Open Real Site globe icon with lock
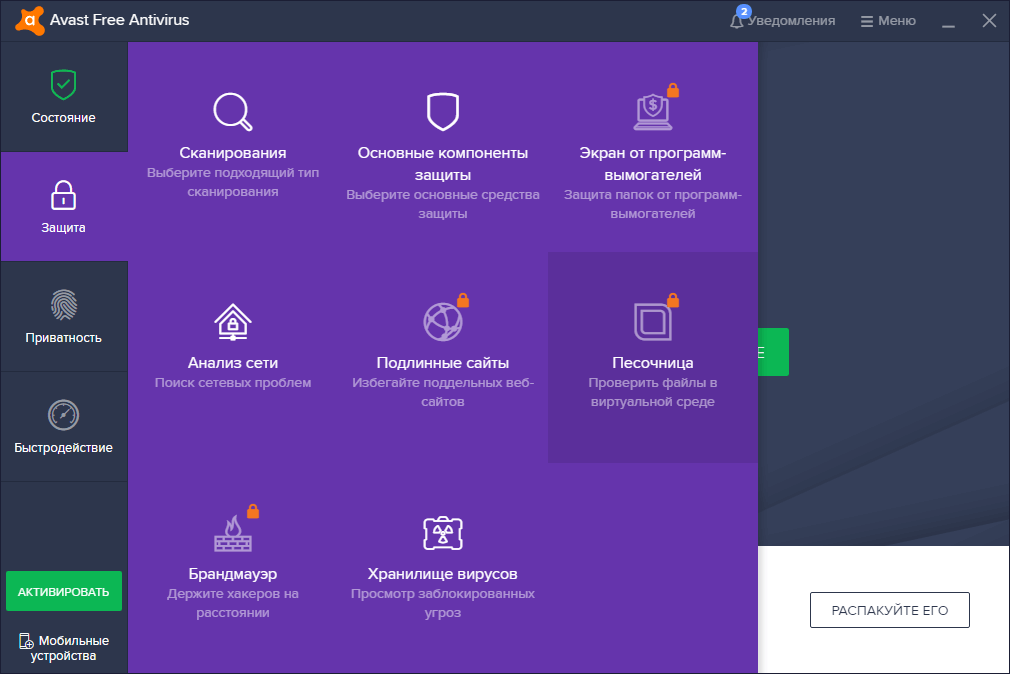The height and width of the screenshot is (674, 1010). (x=443, y=318)
